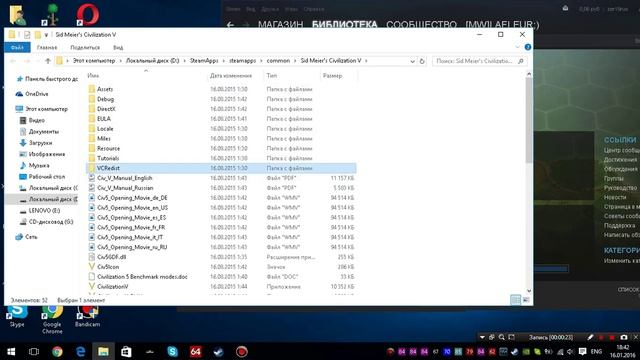Go up one folder level in Explorer

point(48,61)
